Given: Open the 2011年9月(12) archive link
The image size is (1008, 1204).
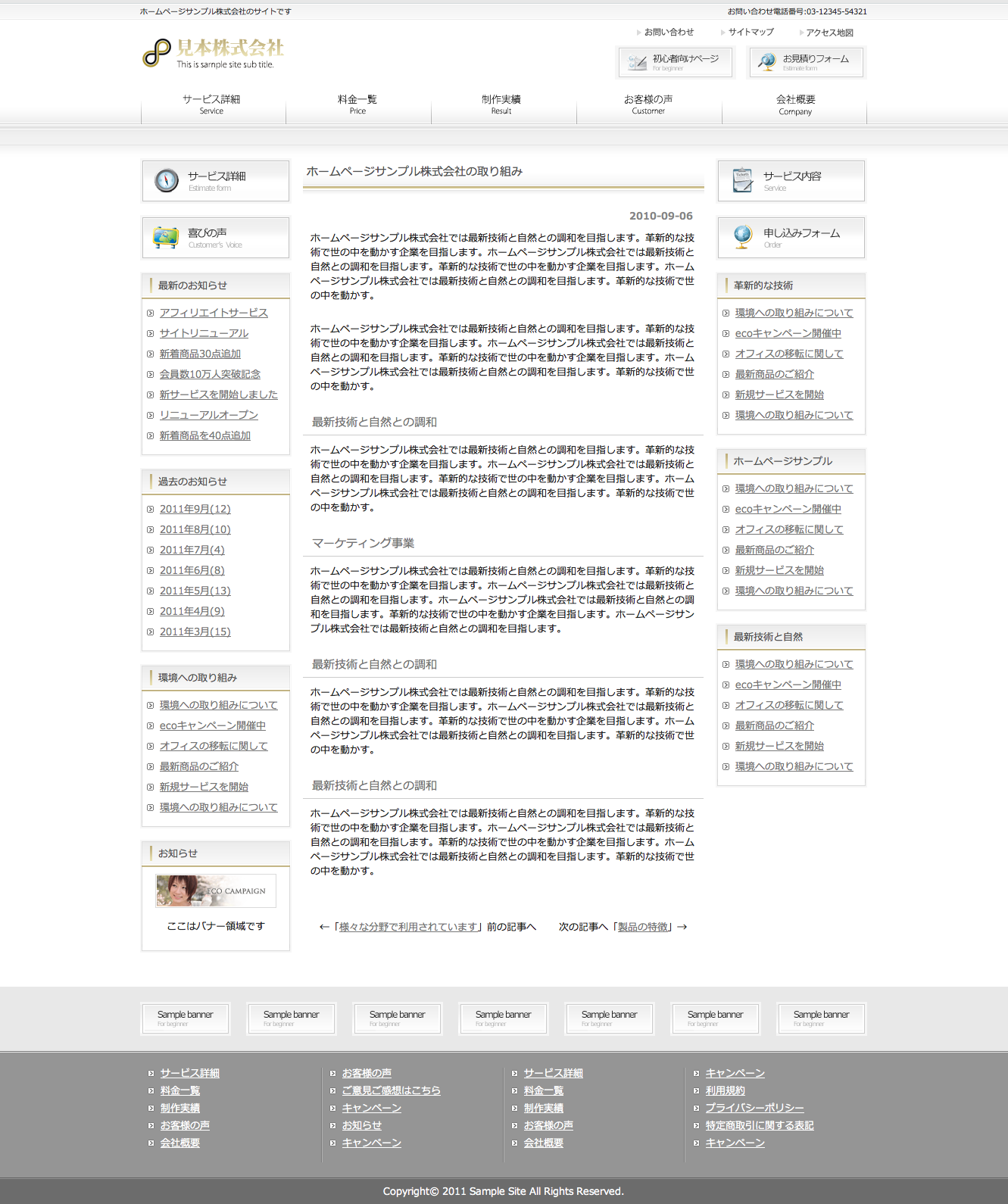Looking at the screenshot, I should coord(195,509).
